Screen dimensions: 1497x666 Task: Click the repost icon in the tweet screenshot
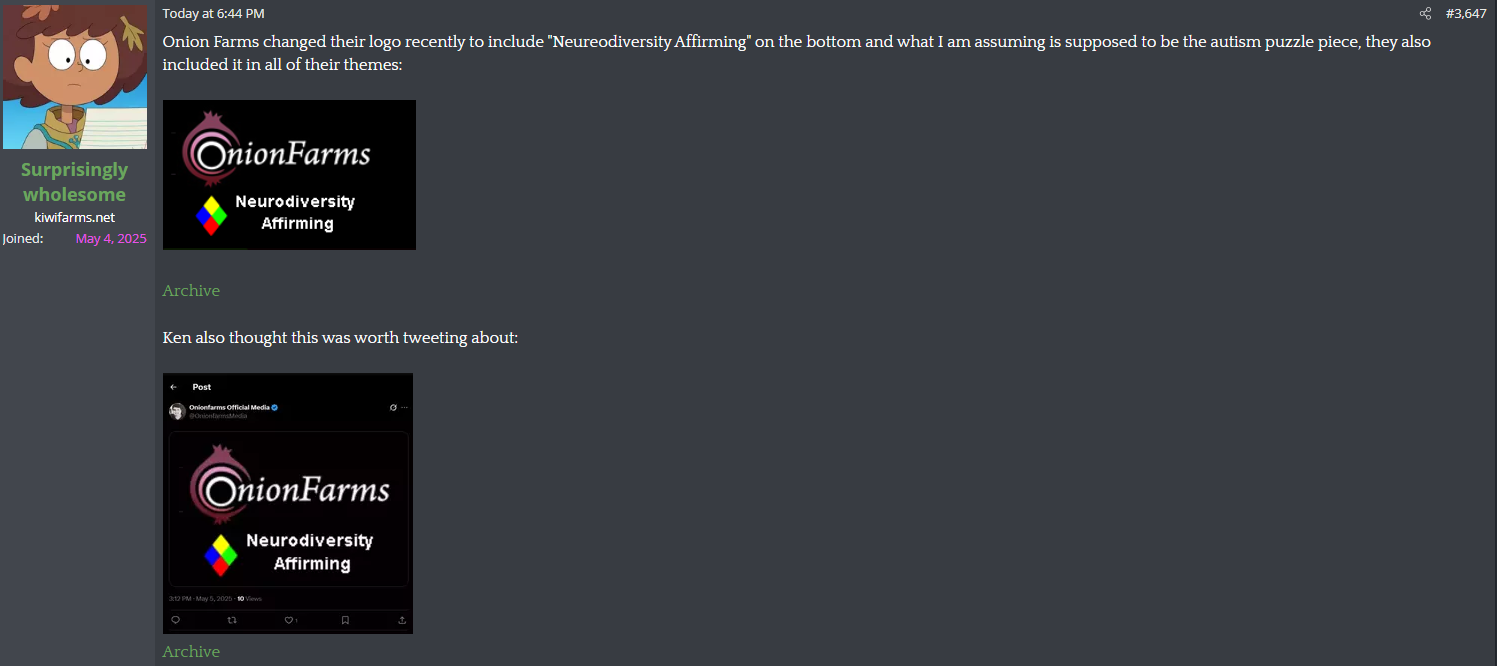coord(232,620)
